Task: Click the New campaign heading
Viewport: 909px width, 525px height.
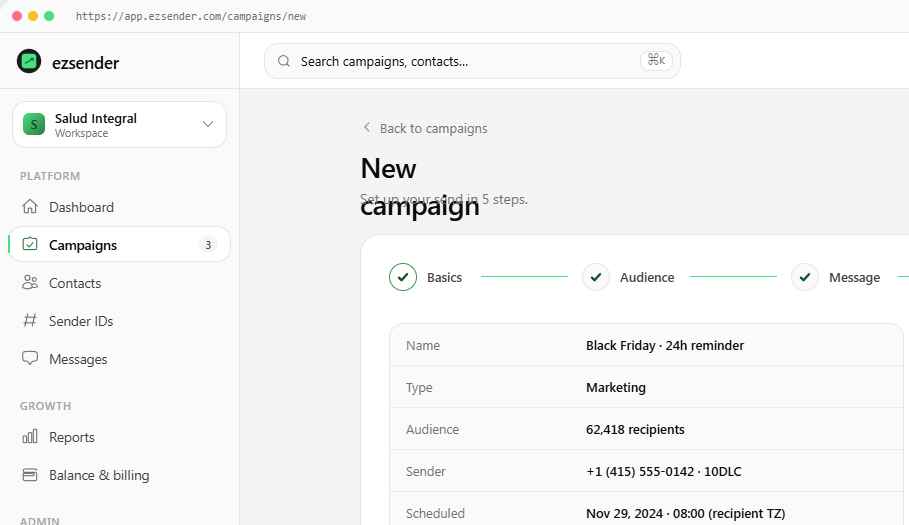Action: point(420,187)
